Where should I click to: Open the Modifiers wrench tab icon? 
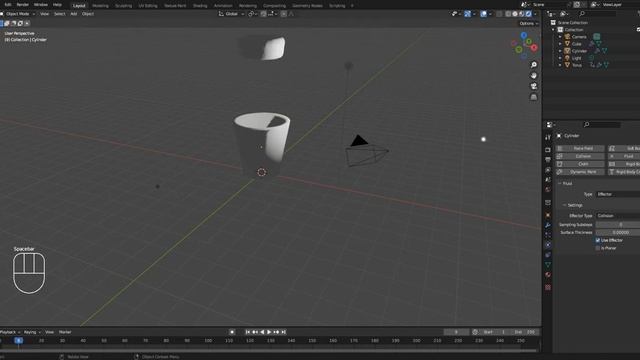(548, 225)
